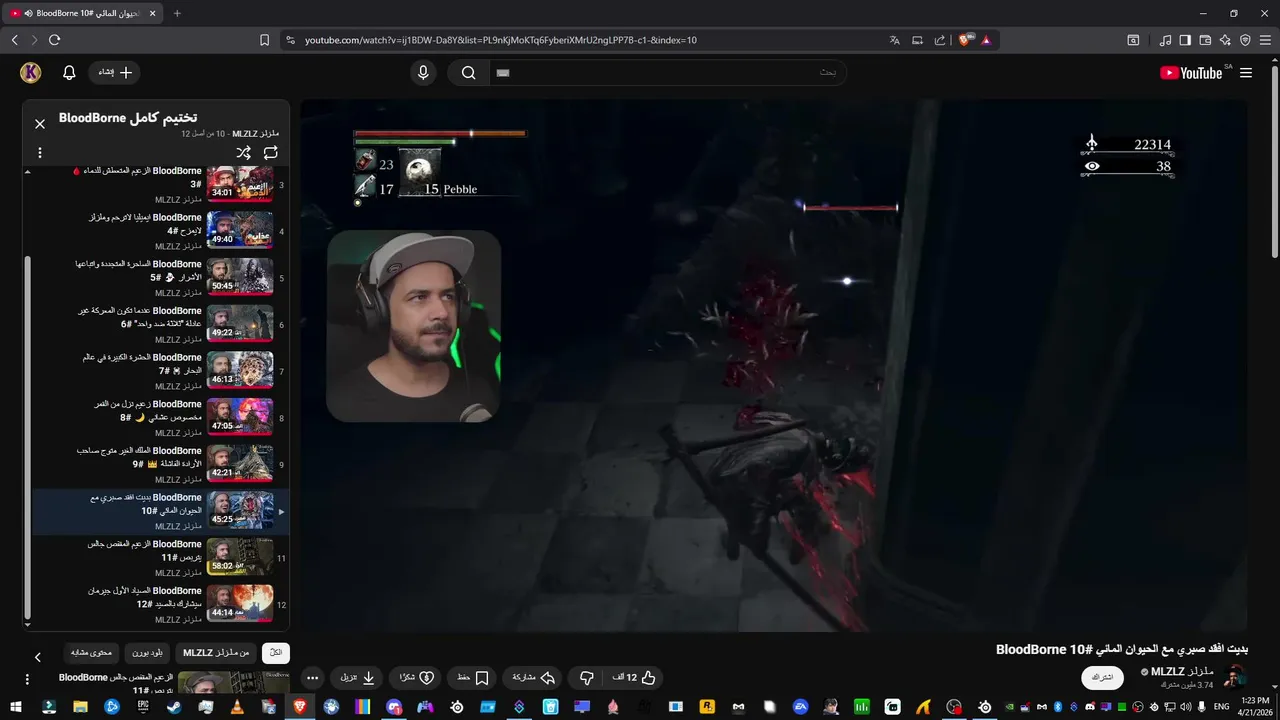The width and height of the screenshot is (1280, 720).
Task: Click the Thanks (شكرًا) button
Action: (x=416, y=677)
